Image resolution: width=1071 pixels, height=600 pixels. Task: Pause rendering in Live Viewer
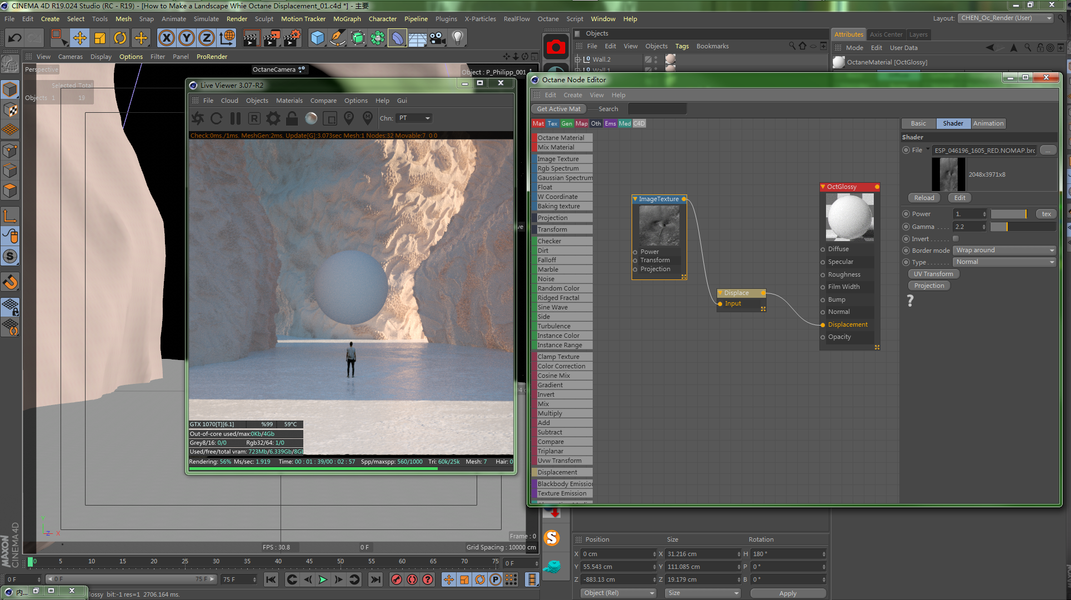click(x=235, y=118)
